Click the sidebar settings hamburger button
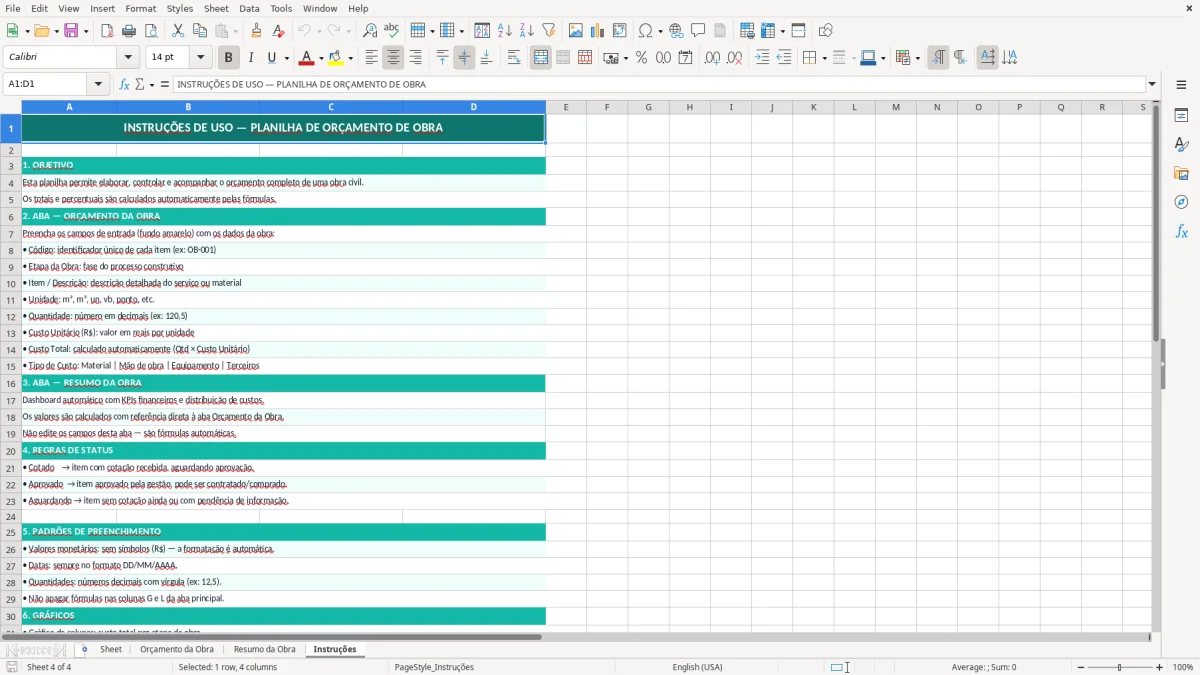 coord(1181,86)
